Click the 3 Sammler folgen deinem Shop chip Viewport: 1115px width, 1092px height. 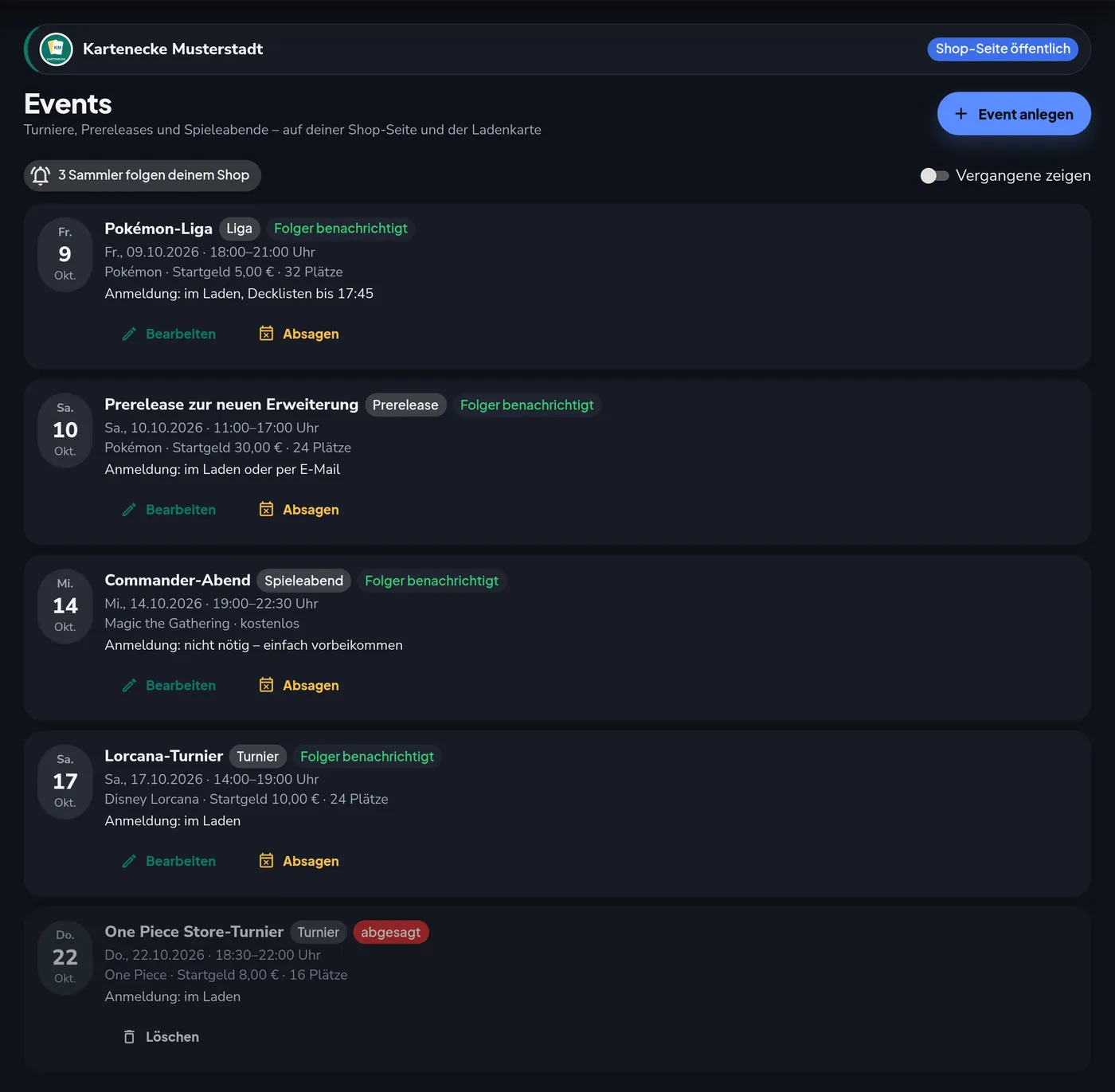143,175
